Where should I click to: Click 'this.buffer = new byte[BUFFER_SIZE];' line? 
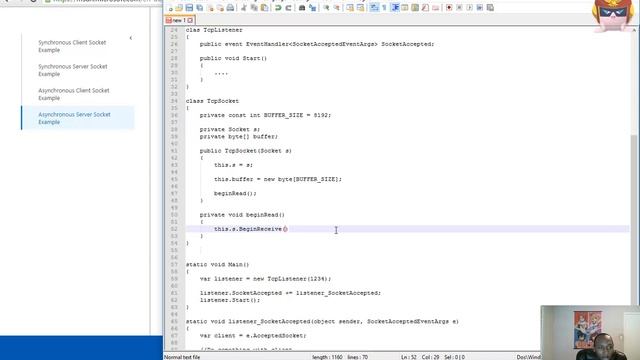[278, 179]
